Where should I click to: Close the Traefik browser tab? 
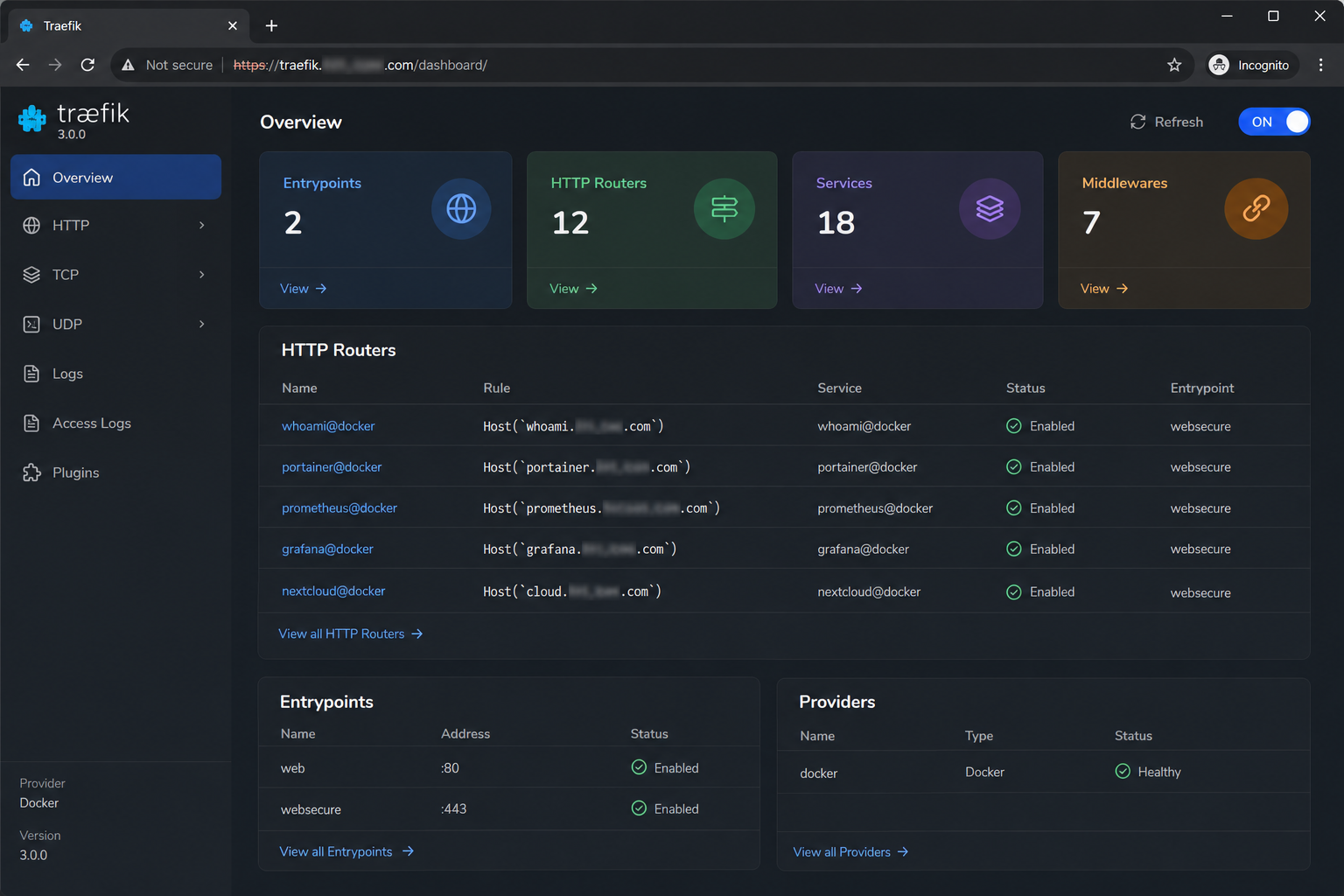point(233,25)
